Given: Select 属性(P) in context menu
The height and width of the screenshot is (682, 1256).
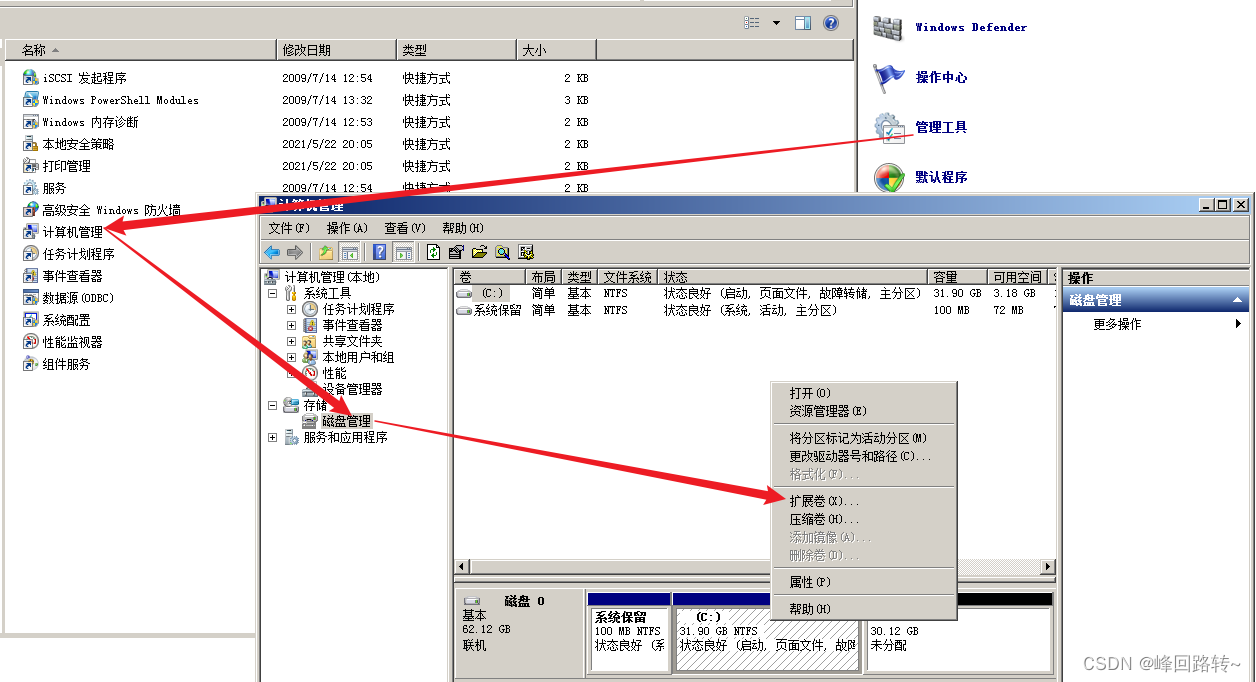Looking at the screenshot, I should pyautogui.click(x=865, y=582).
